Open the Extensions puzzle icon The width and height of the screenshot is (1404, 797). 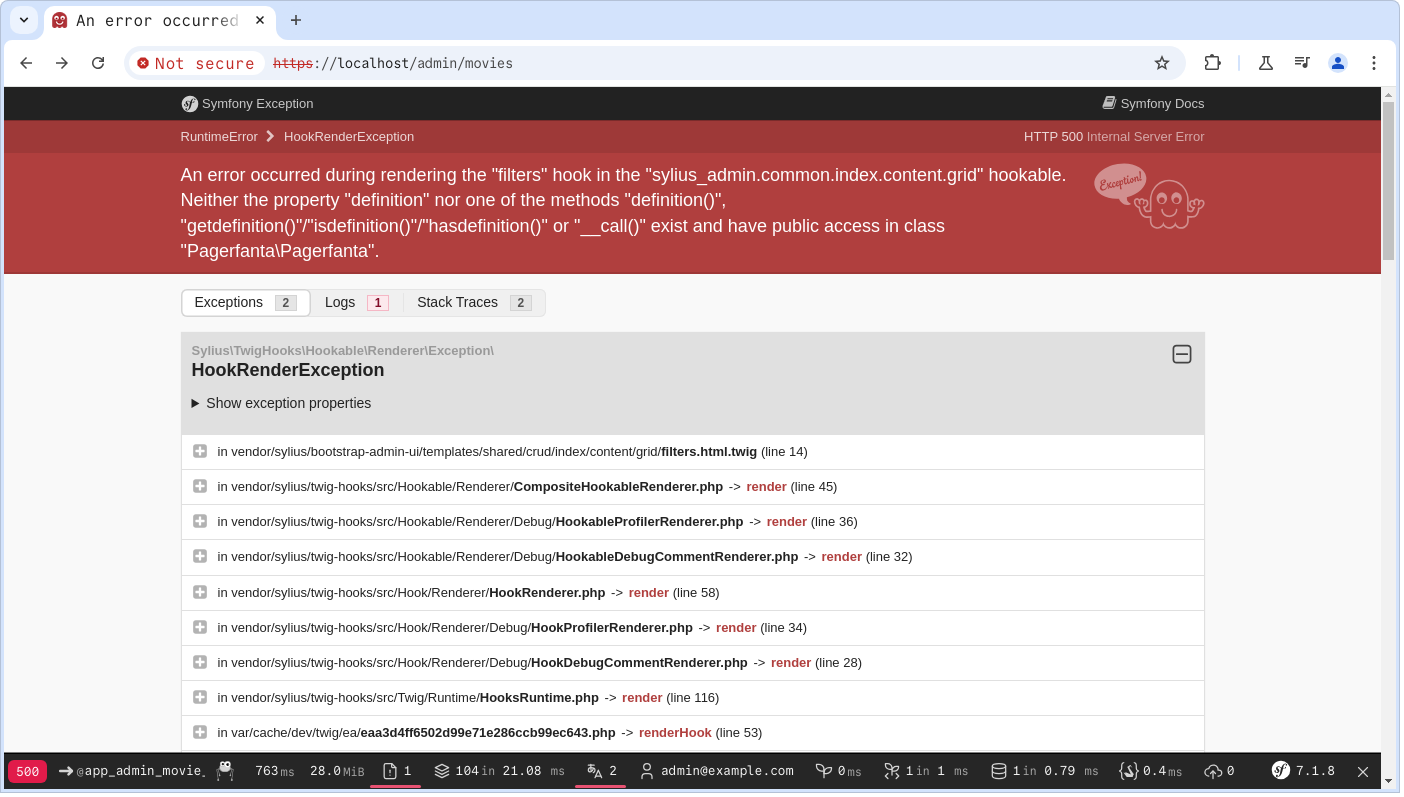[1212, 63]
